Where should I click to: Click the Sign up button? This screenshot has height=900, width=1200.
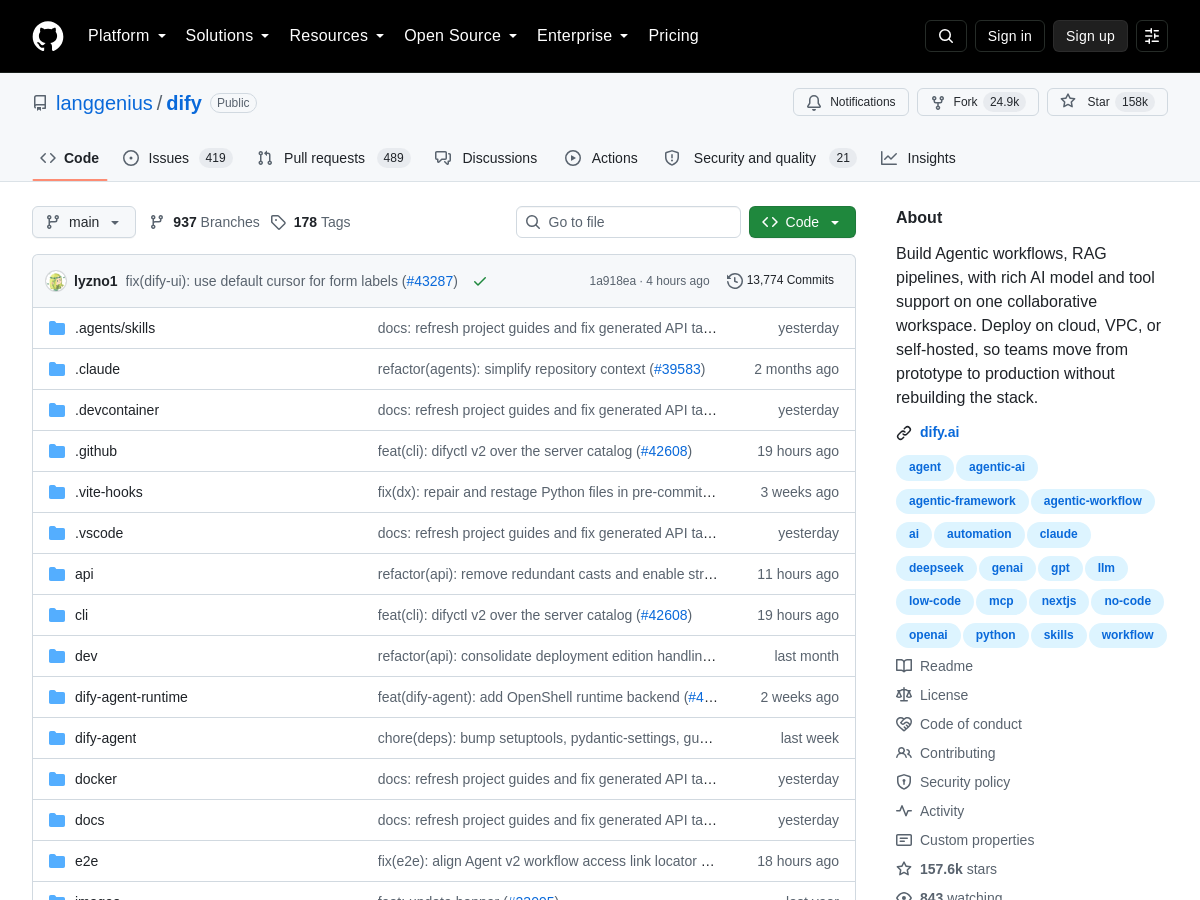tap(1090, 36)
